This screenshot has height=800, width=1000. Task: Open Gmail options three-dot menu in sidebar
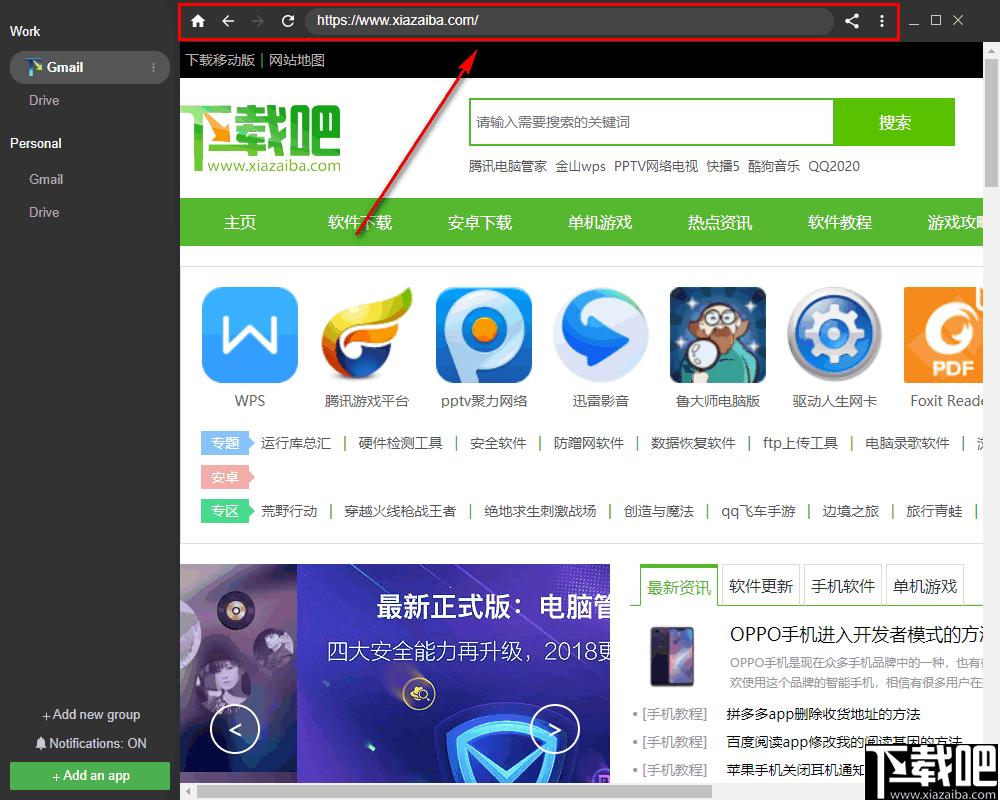(153, 68)
